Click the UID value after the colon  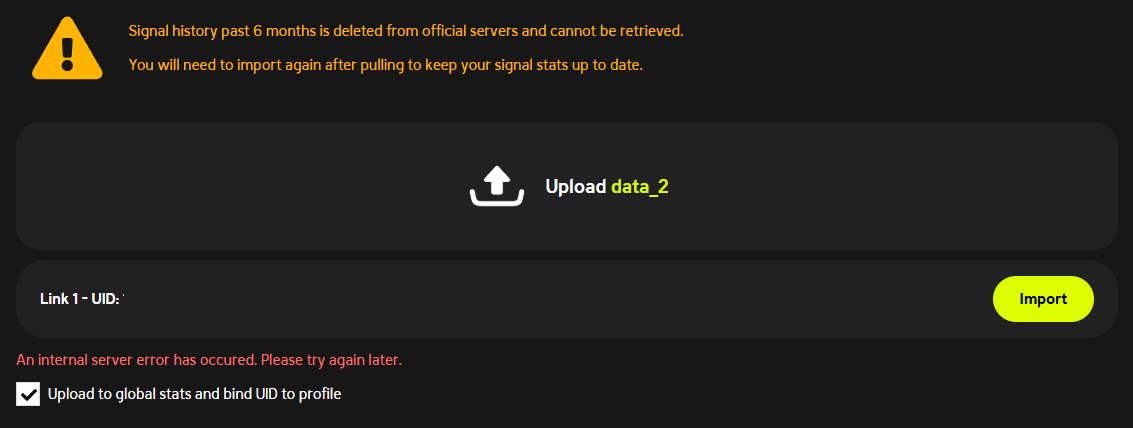pyautogui.click(x=124, y=299)
